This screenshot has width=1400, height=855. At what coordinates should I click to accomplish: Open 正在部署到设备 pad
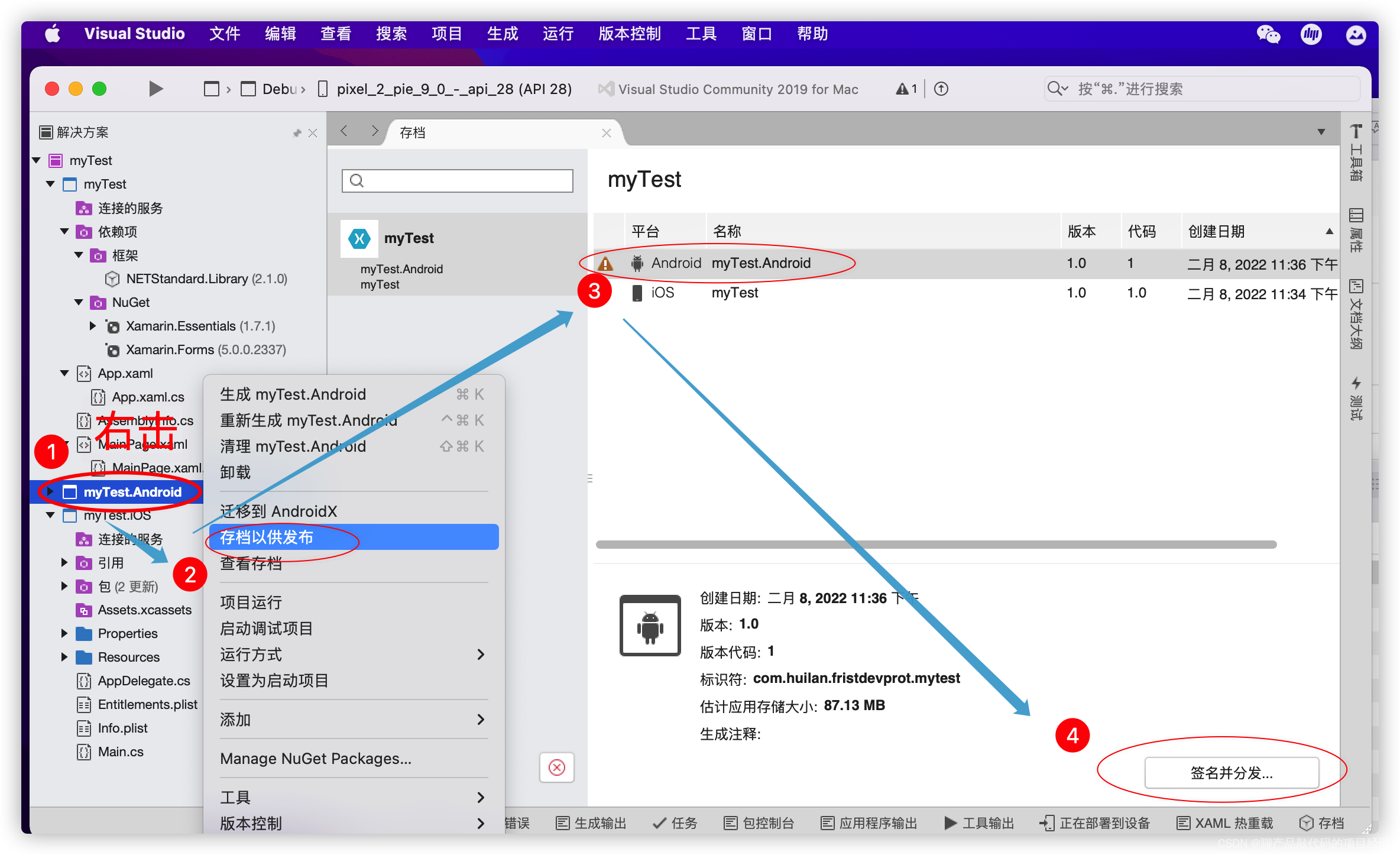tap(1094, 823)
